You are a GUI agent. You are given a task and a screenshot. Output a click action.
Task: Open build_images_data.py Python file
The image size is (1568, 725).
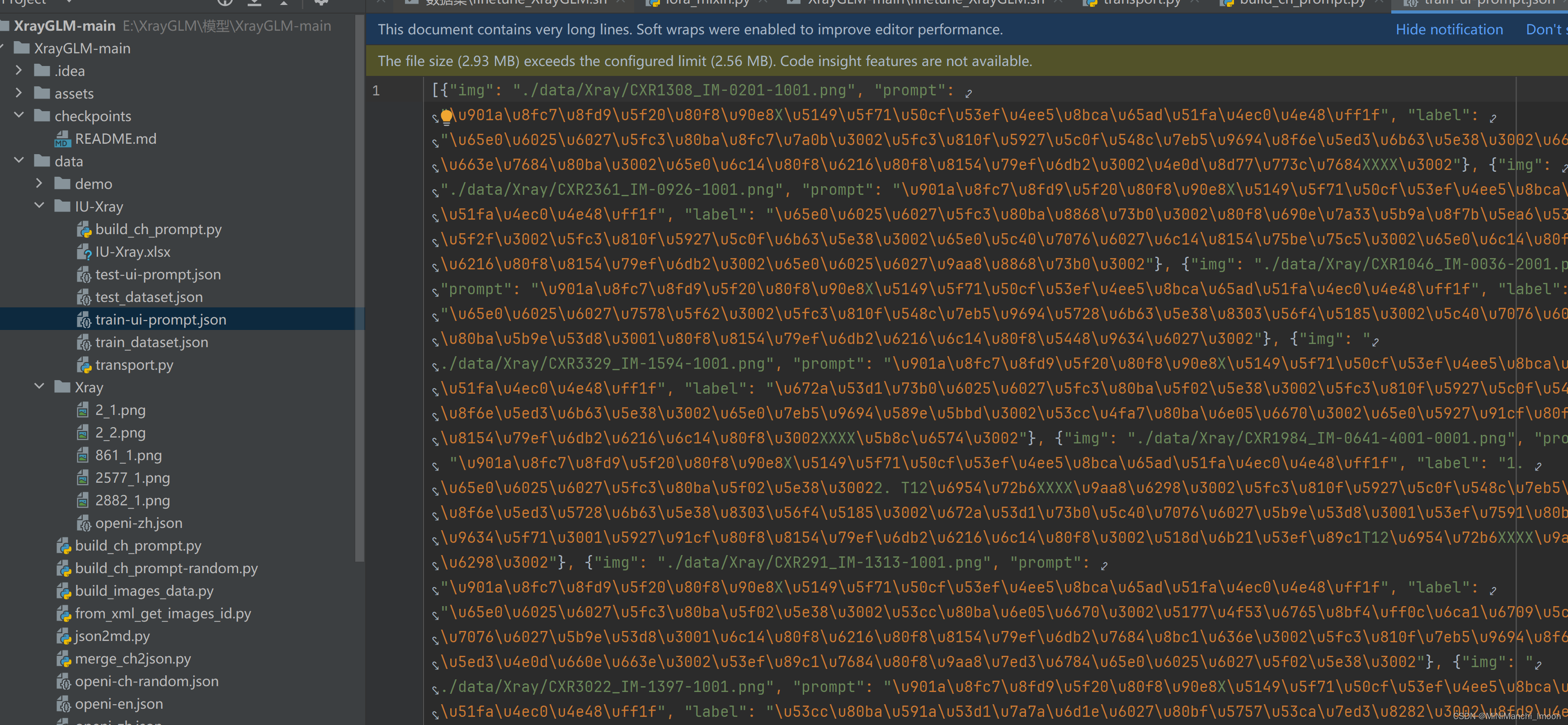pyautogui.click(x=144, y=590)
